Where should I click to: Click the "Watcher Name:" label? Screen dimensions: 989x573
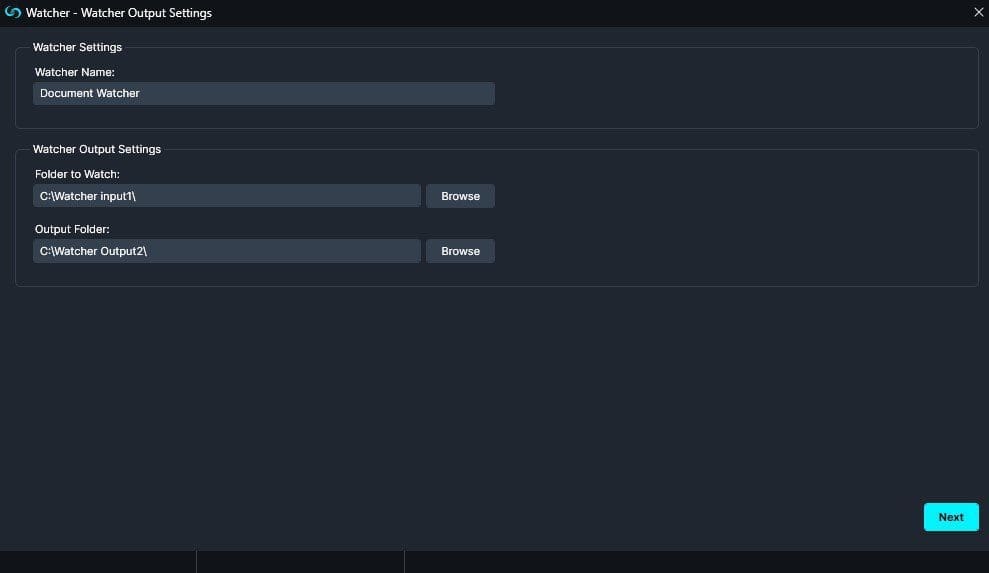tap(75, 72)
